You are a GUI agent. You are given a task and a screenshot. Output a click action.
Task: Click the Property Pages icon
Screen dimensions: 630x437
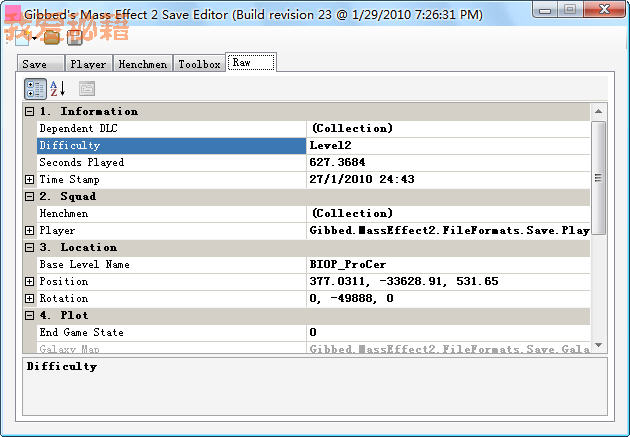pos(87,89)
